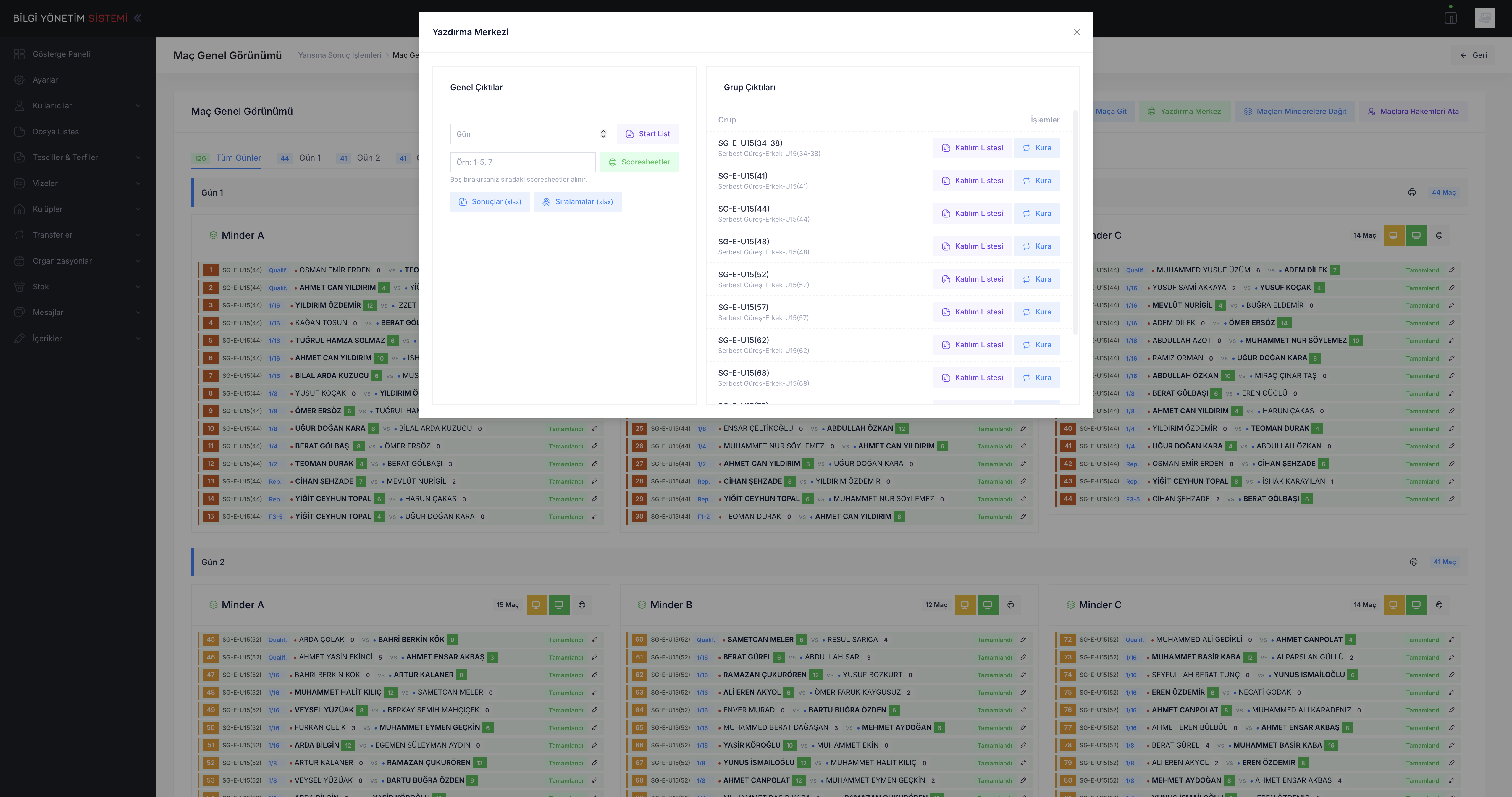Click green monitor icon for Gün 1 Minder C
The width and height of the screenshot is (1512, 797).
pos(1416,235)
